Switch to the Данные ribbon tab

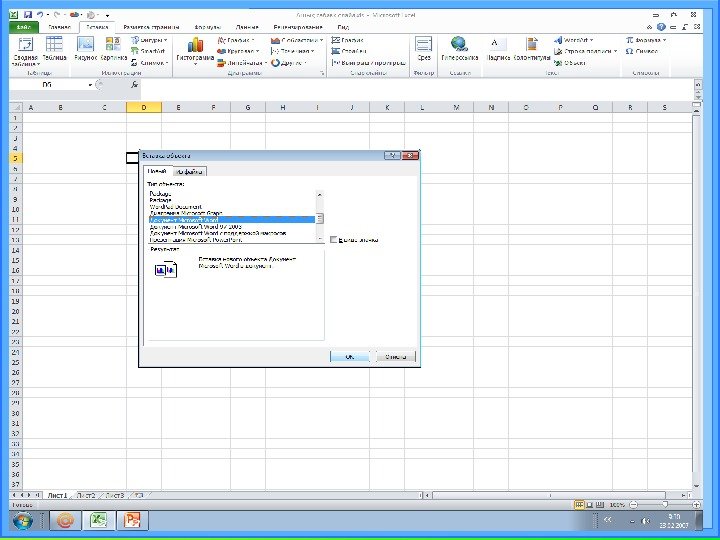[x=247, y=27]
